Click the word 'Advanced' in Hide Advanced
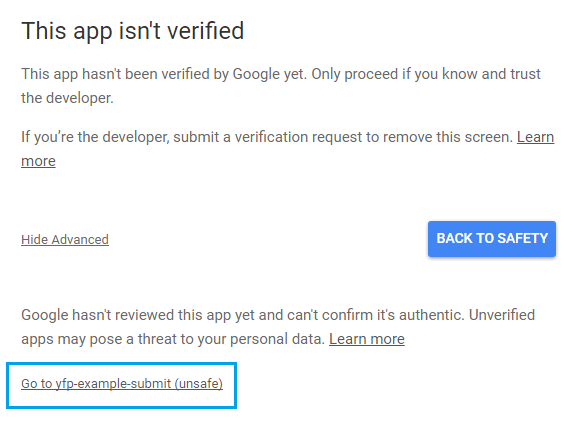This screenshot has width=575, height=423. tap(80, 240)
